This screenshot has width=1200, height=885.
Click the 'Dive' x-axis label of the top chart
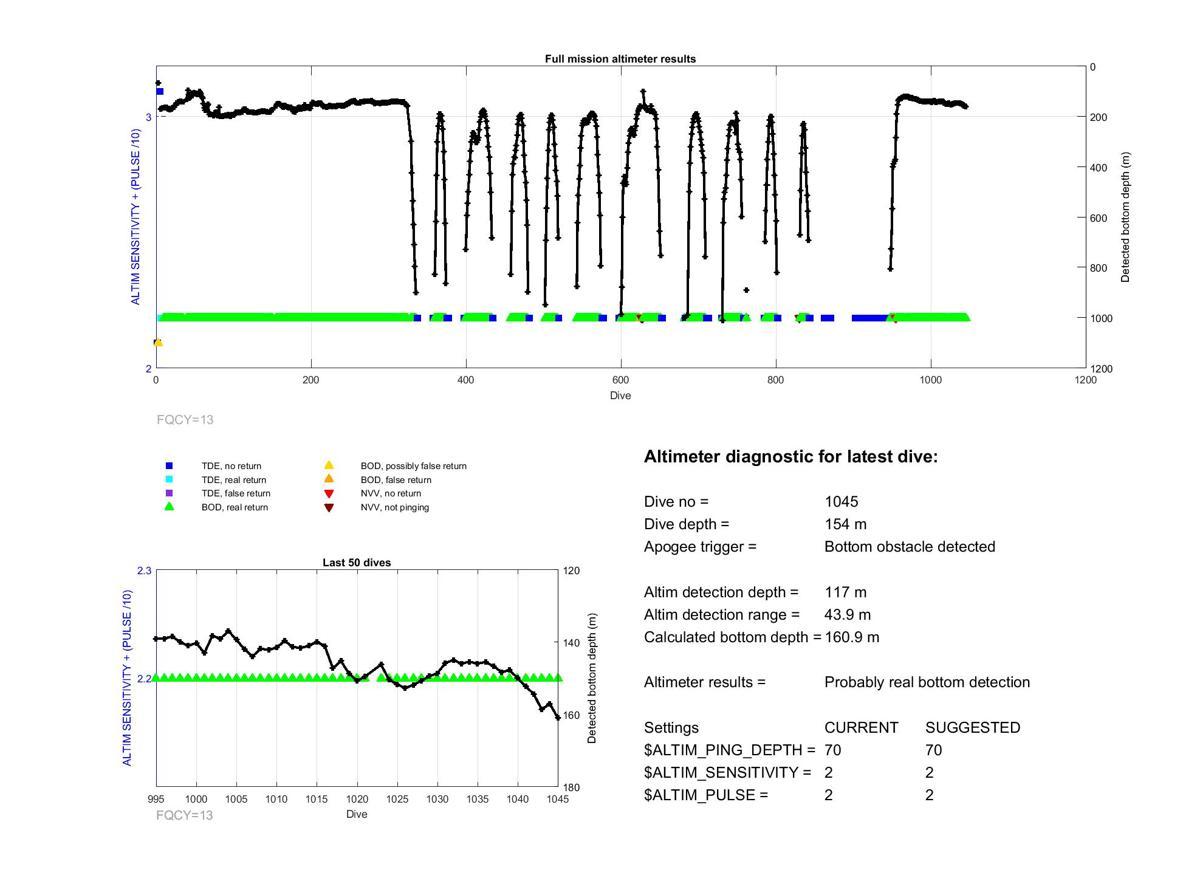click(x=620, y=396)
